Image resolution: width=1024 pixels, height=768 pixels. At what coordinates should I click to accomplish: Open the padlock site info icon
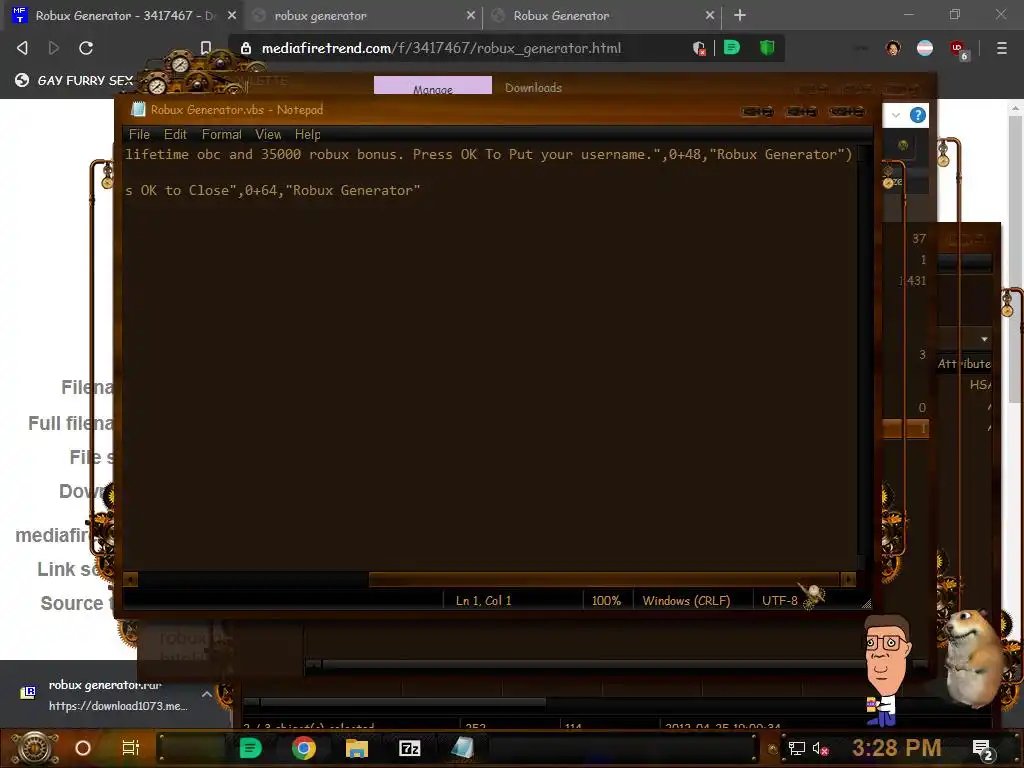[246, 48]
